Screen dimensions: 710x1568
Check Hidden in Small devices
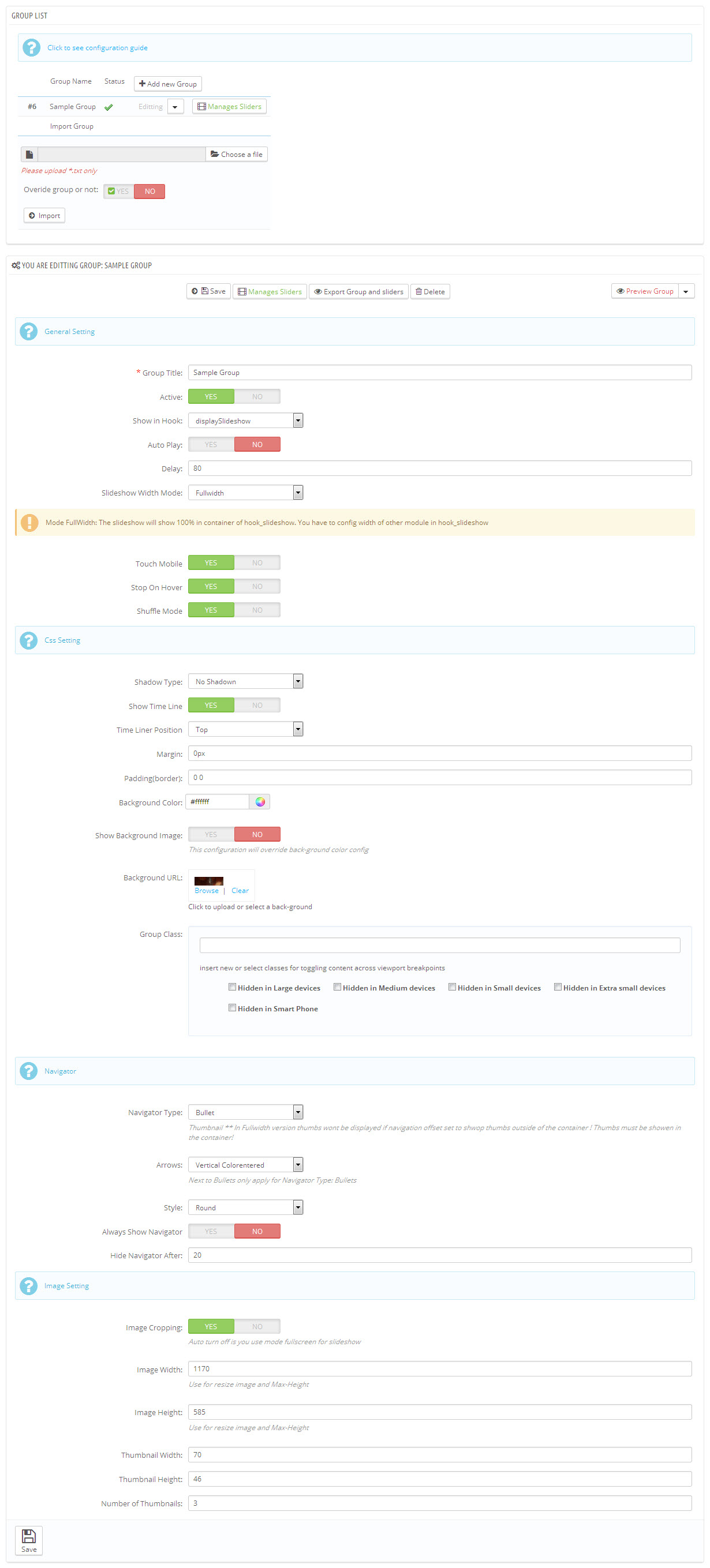pyautogui.click(x=452, y=986)
